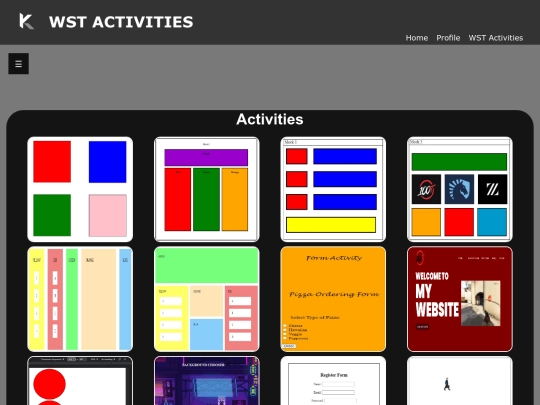Open the hamburger menu button
The height and width of the screenshot is (405, 540).
(x=19, y=64)
